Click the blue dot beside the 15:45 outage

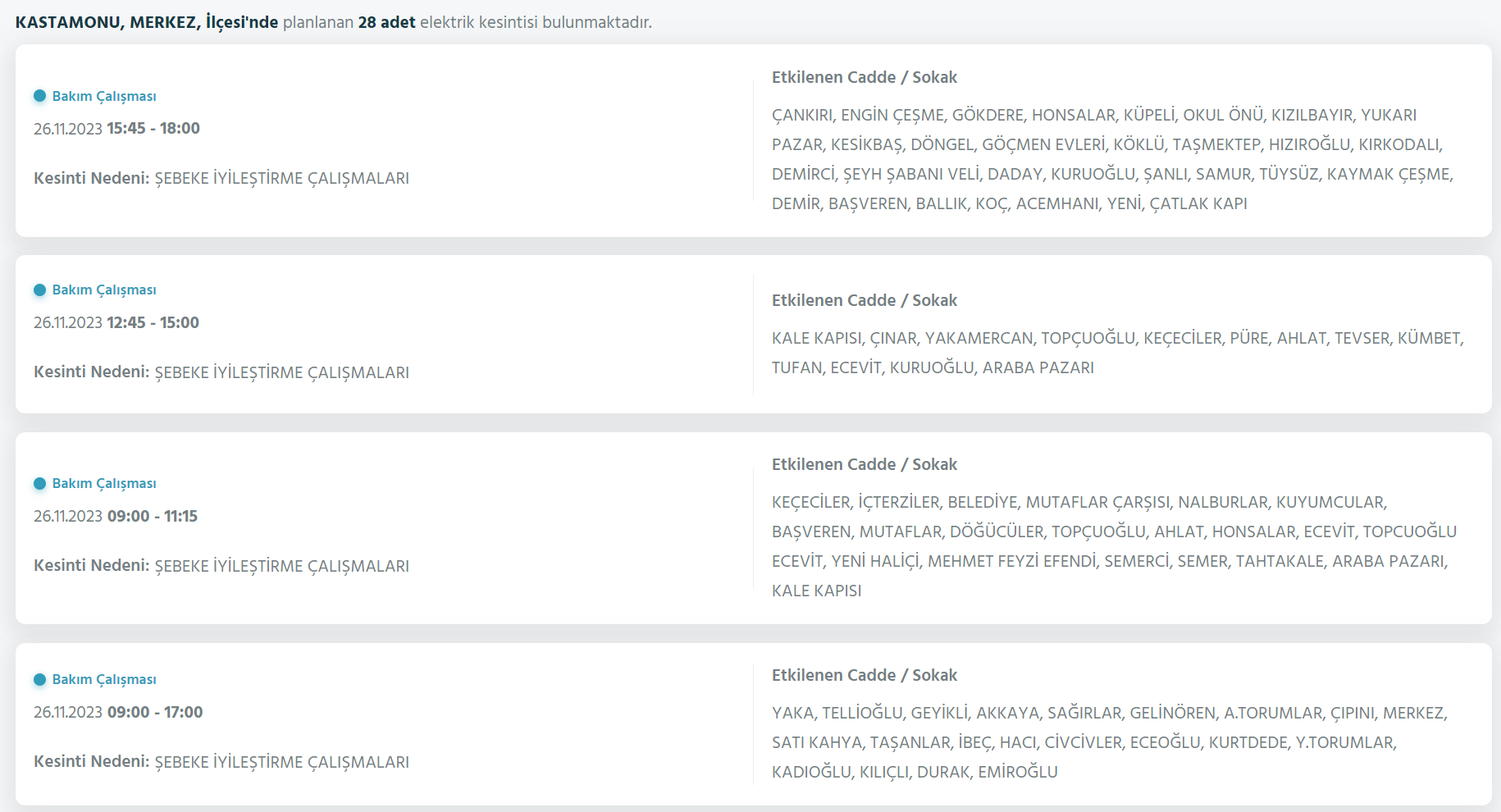click(39, 96)
